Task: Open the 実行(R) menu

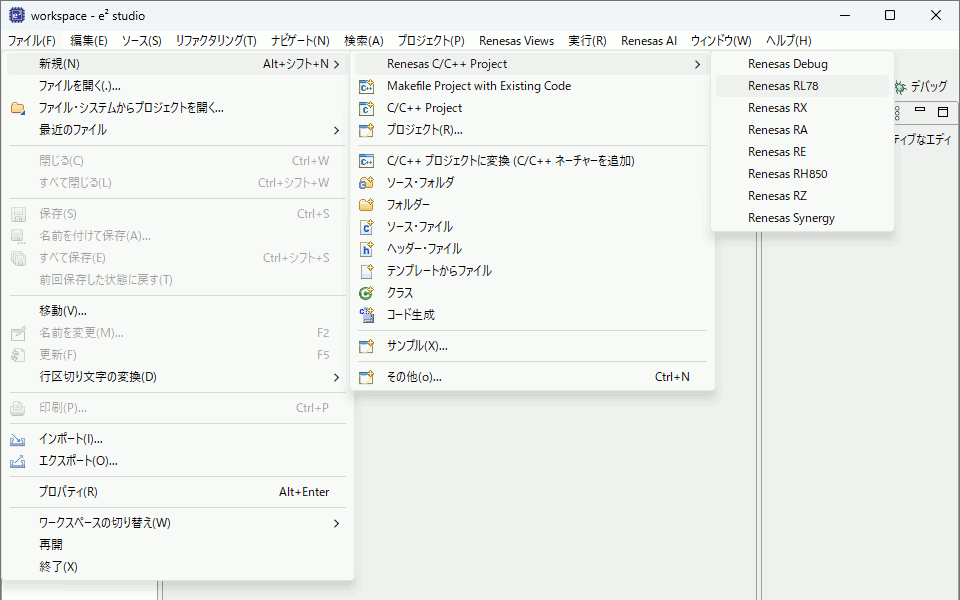Action: pos(587,41)
